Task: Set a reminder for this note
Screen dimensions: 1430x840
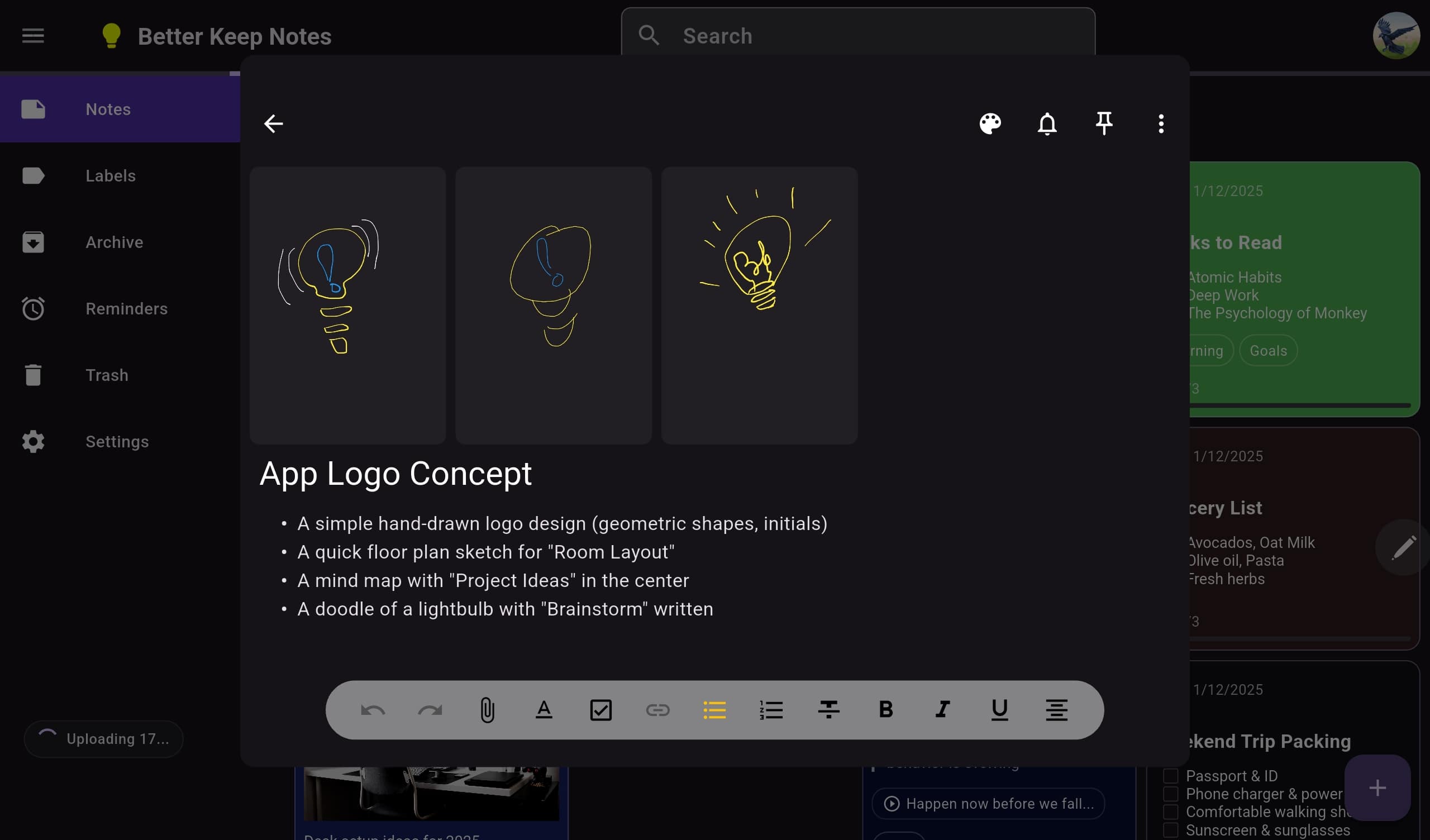Action: click(x=1047, y=123)
